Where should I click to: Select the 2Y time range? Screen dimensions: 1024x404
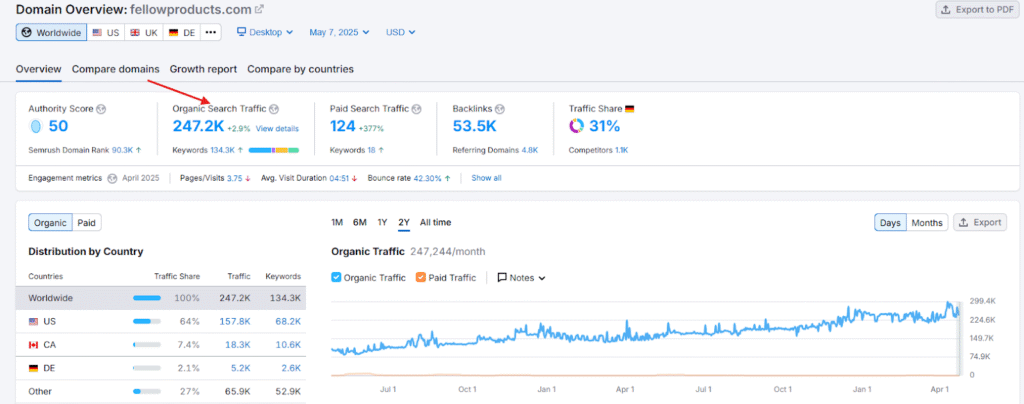[x=404, y=223]
